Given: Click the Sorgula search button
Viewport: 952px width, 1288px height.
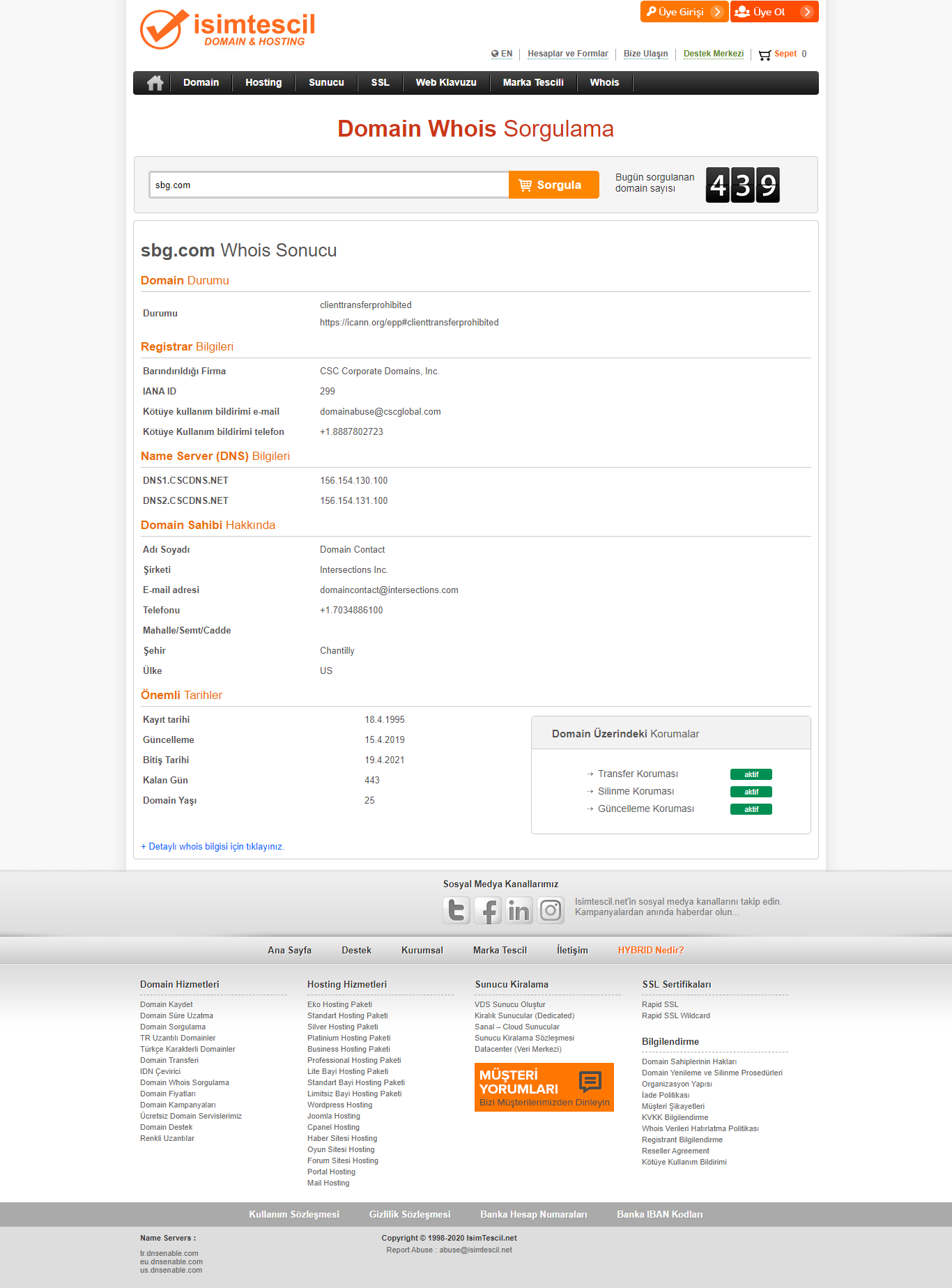Looking at the screenshot, I should [553, 185].
